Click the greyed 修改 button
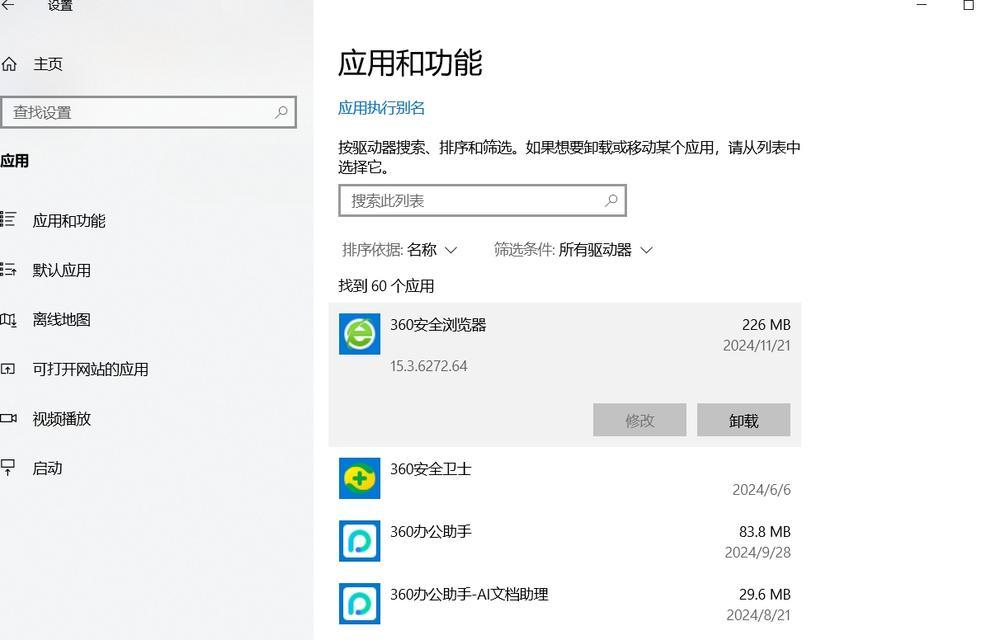1000x640 pixels. pyautogui.click(x=640, y=420)
